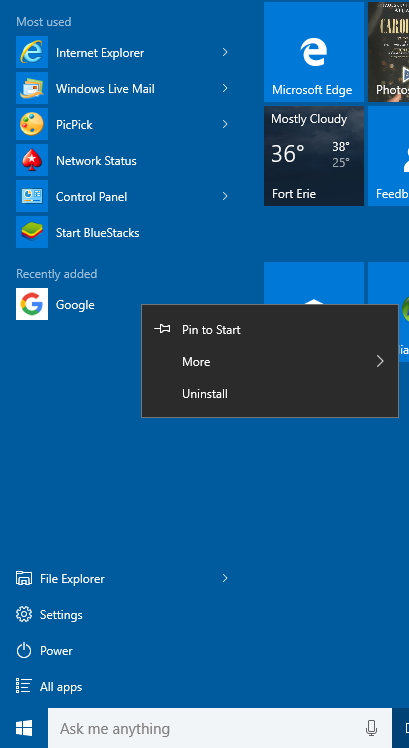Click the Ask me anything search box
409x748 pixels.
(x=220, y=728)
